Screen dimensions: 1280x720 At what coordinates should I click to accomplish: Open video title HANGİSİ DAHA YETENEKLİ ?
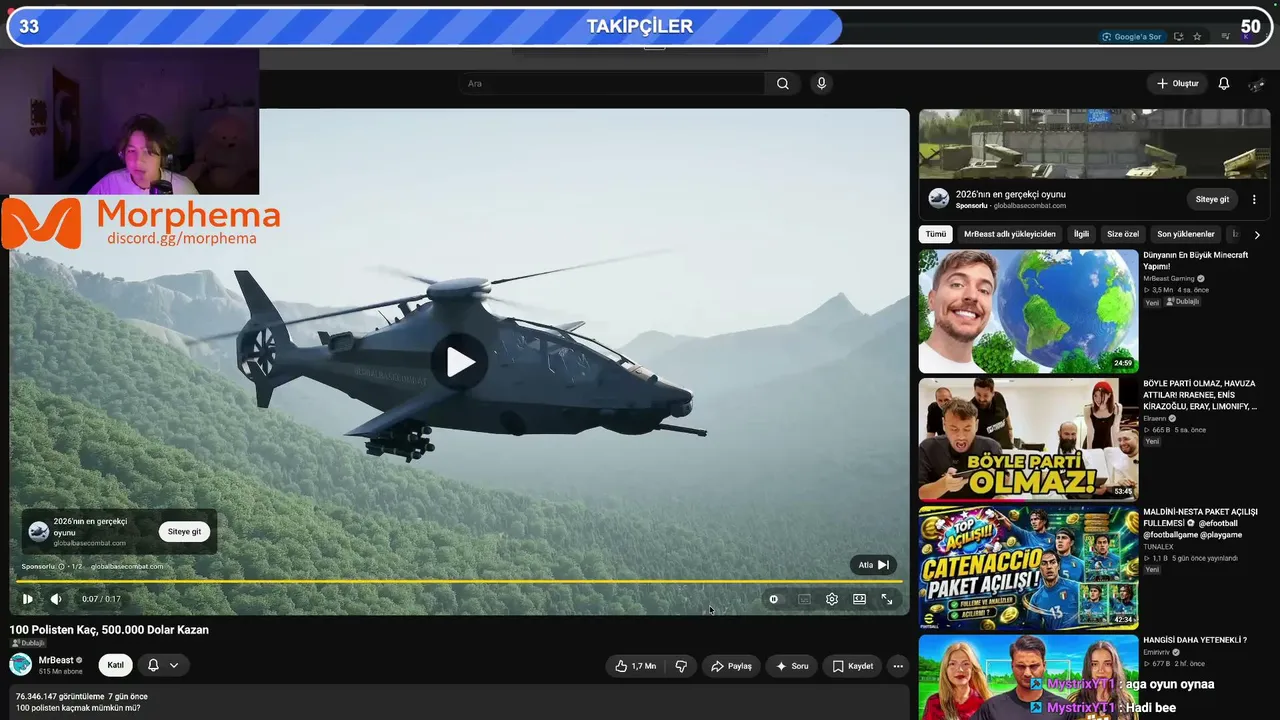[x=1195, y=640]
